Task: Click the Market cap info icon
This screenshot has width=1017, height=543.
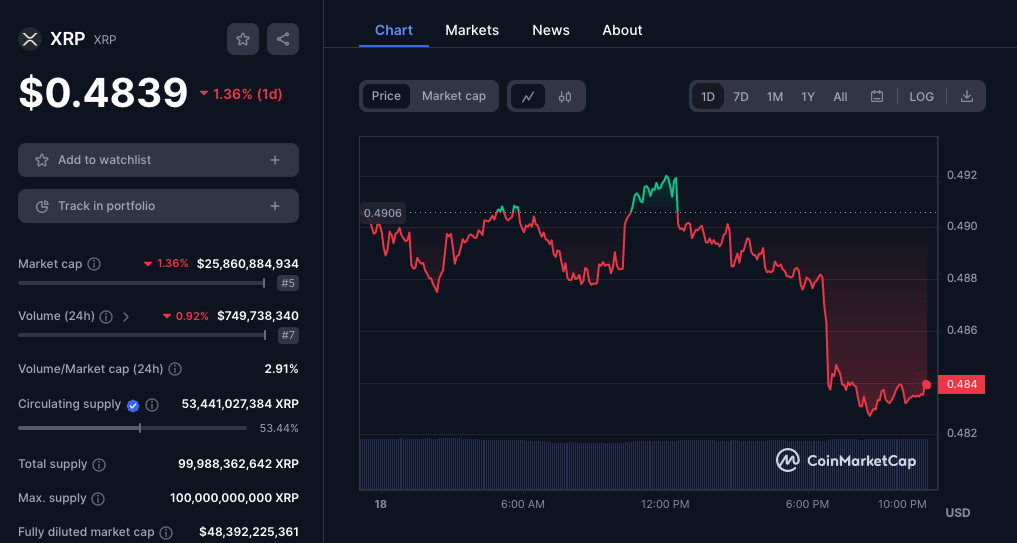Action: [94, 264]
